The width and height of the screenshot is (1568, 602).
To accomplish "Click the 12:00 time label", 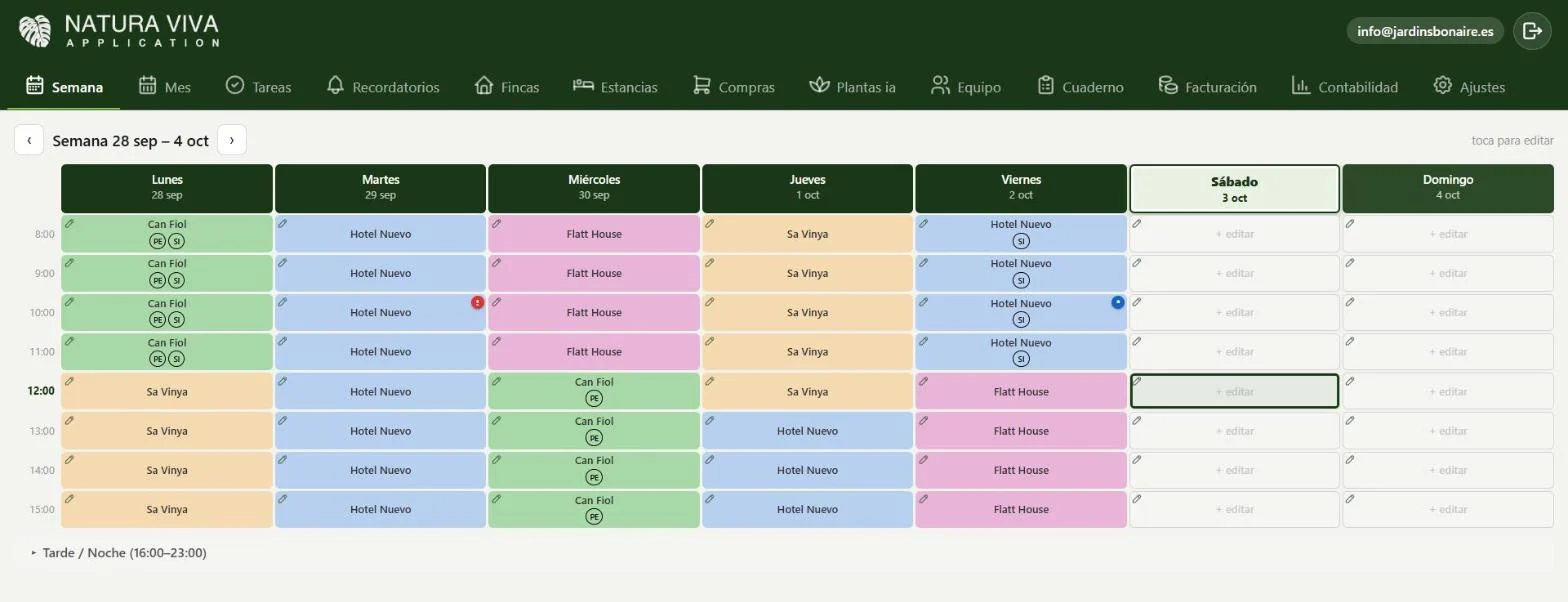I will point(41,391).
